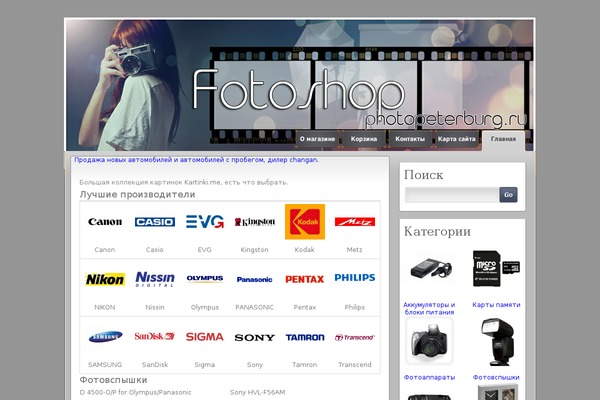The height and width of the screenshot is (400, 600).
Task: Click the Casio text label
Action: [155, 250]
